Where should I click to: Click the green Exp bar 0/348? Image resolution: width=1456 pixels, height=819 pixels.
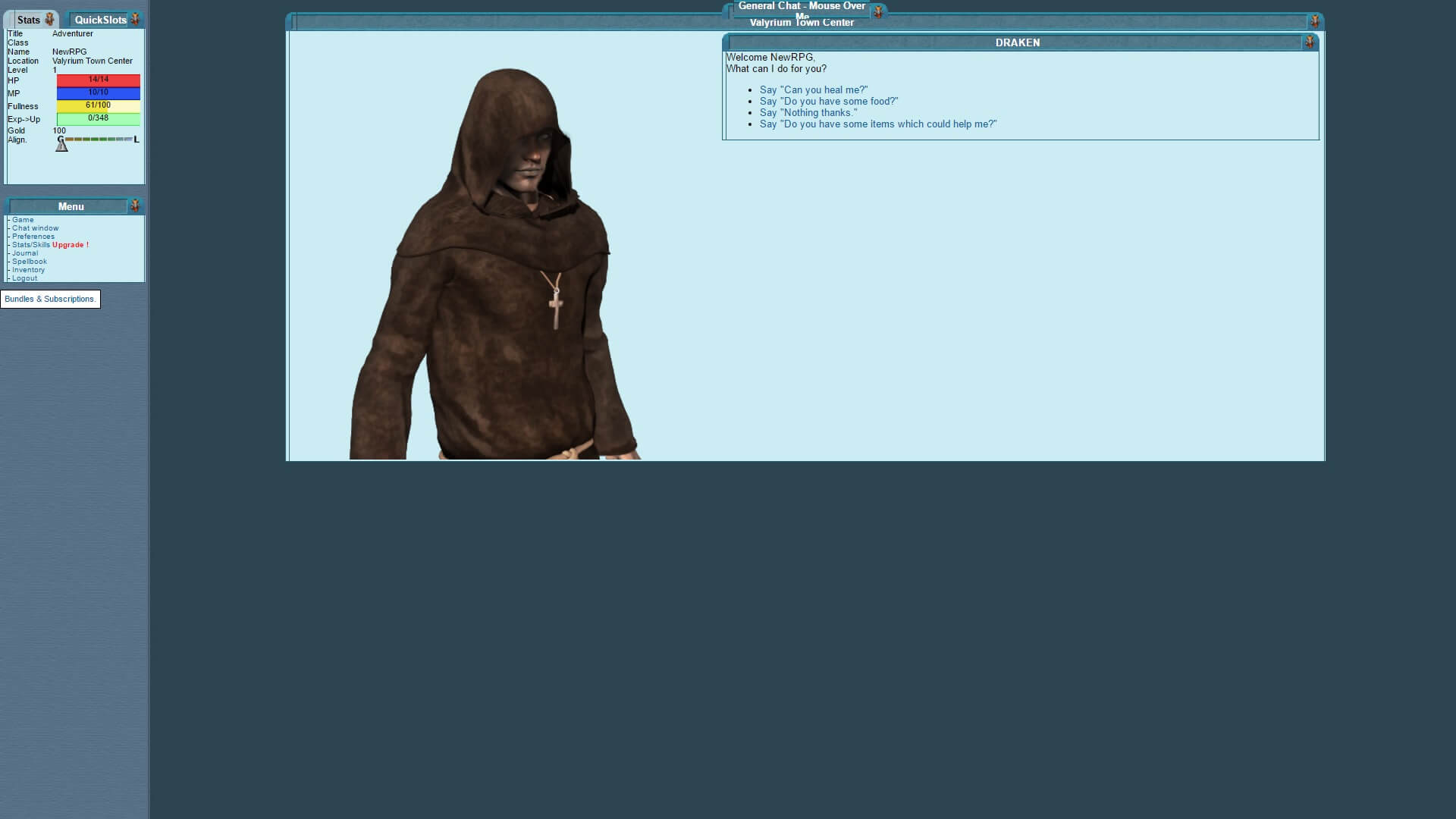click(x=99, y=119)
